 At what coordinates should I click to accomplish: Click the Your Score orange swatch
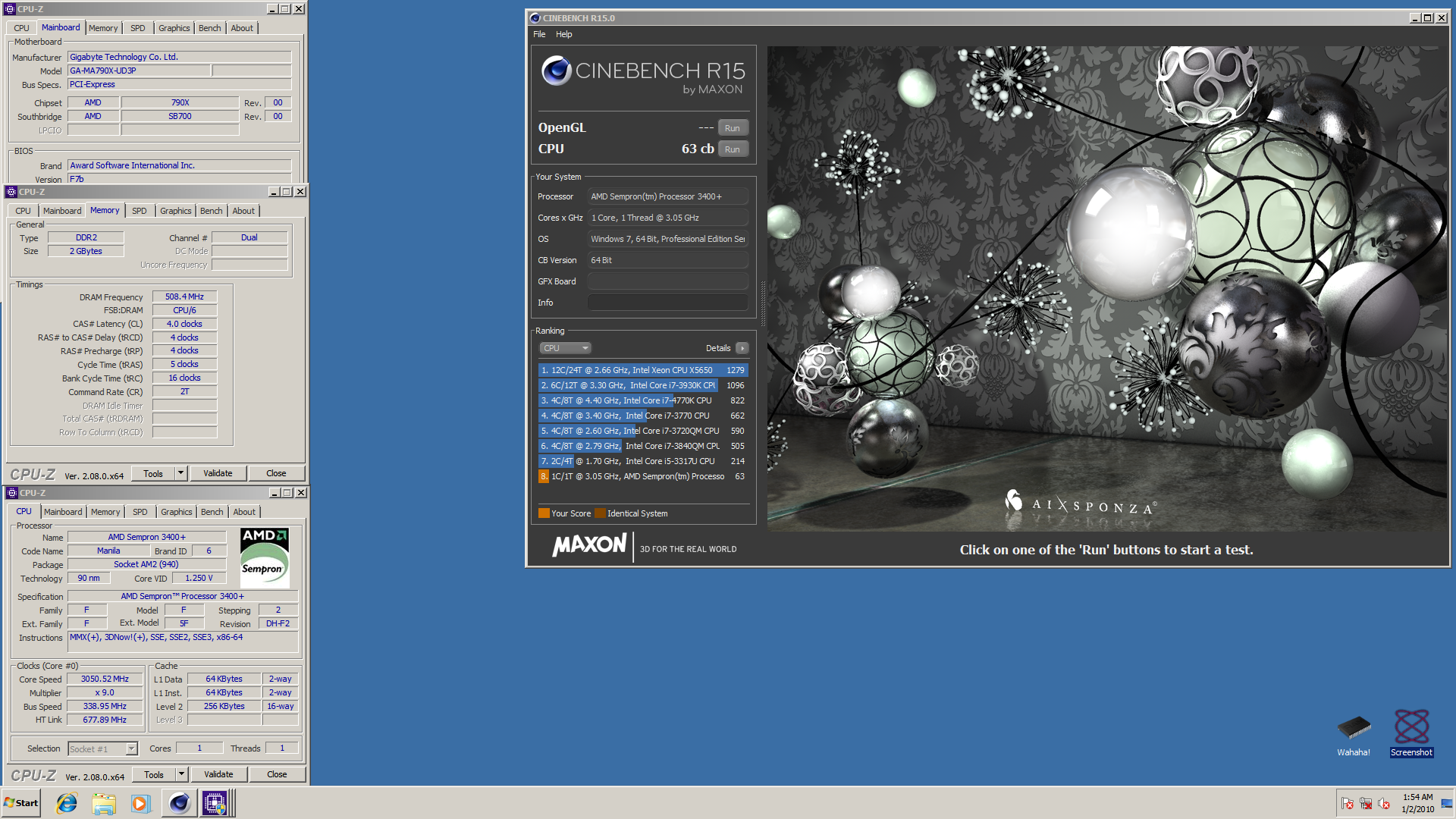click(544, 513)
